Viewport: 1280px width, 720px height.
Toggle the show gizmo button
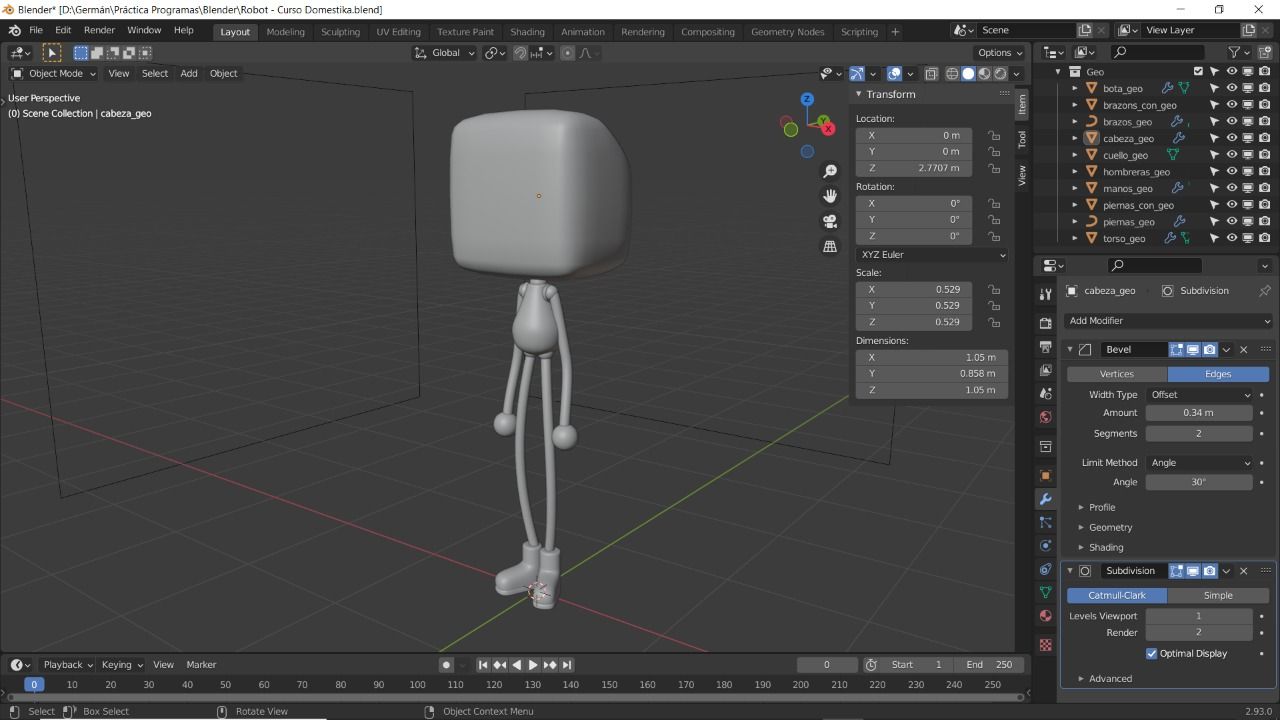[857, 73]
